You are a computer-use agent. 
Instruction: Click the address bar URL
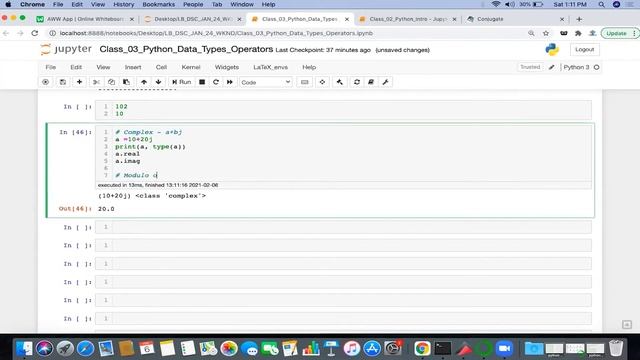tap(216, 33)
